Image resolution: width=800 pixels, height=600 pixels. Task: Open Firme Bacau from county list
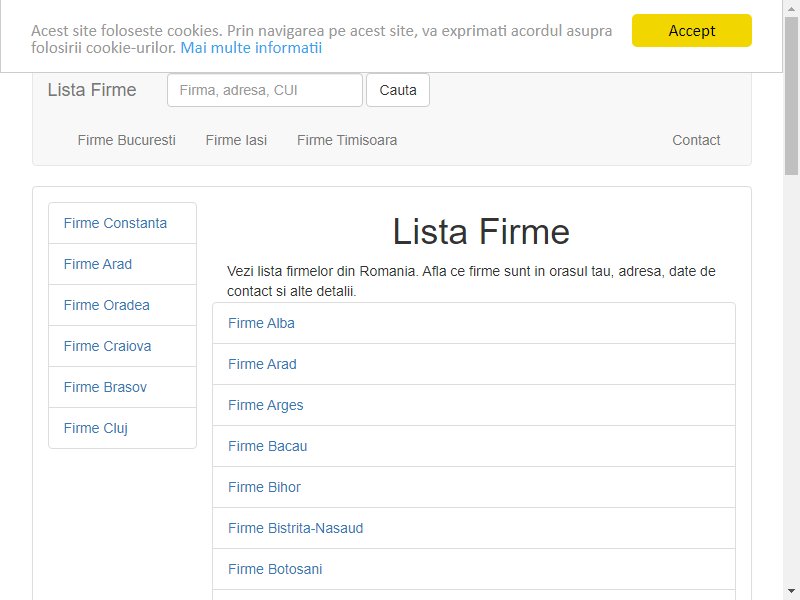(474, 446)
